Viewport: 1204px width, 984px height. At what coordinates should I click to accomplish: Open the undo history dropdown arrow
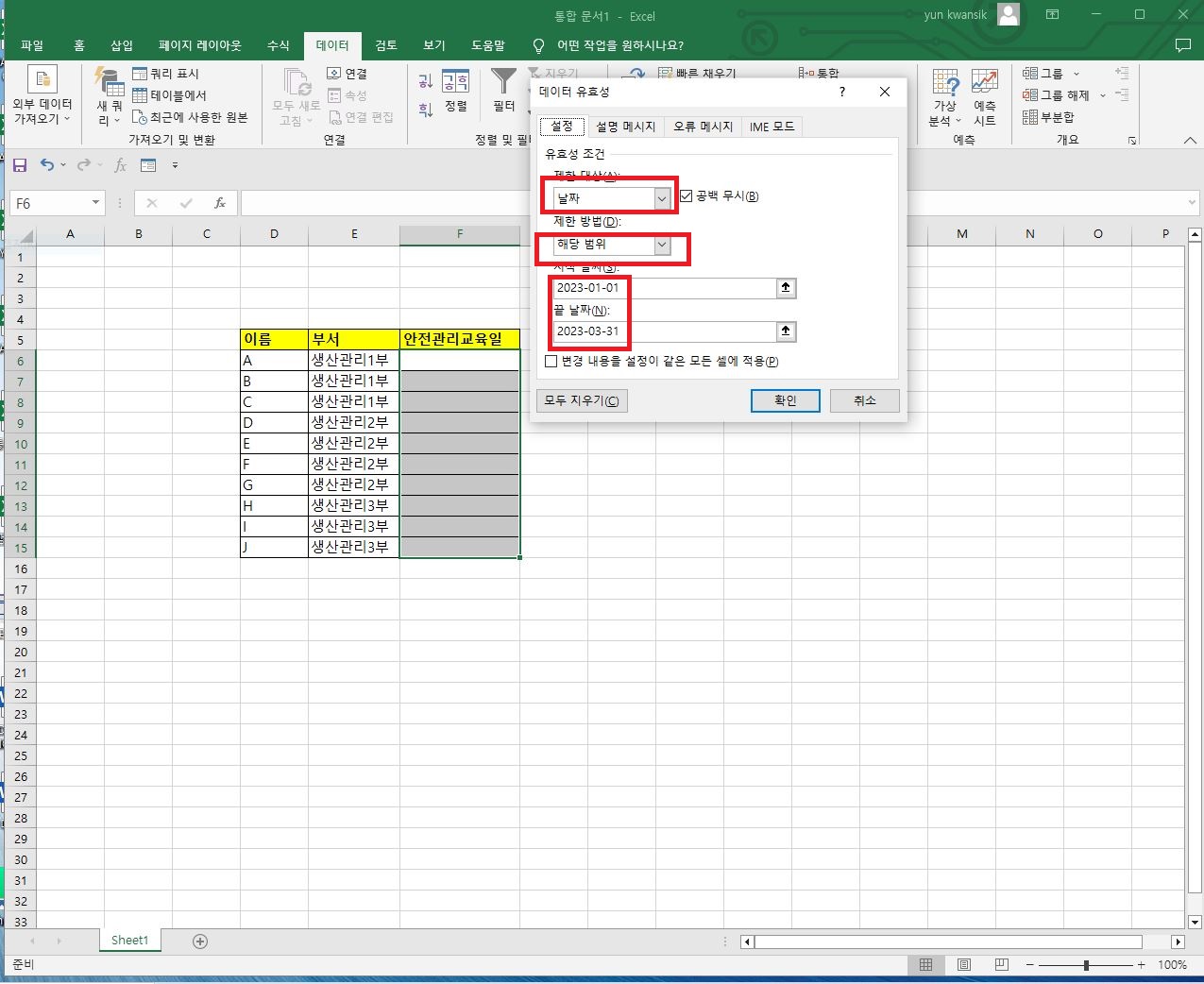tap(63, 165)
